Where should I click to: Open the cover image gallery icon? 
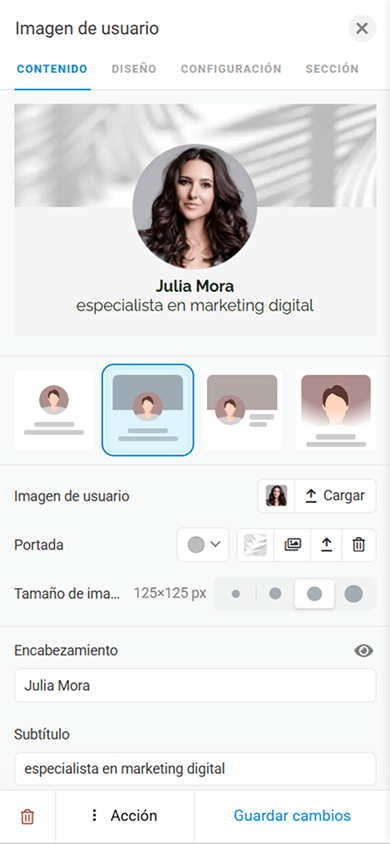pos(292,545)
